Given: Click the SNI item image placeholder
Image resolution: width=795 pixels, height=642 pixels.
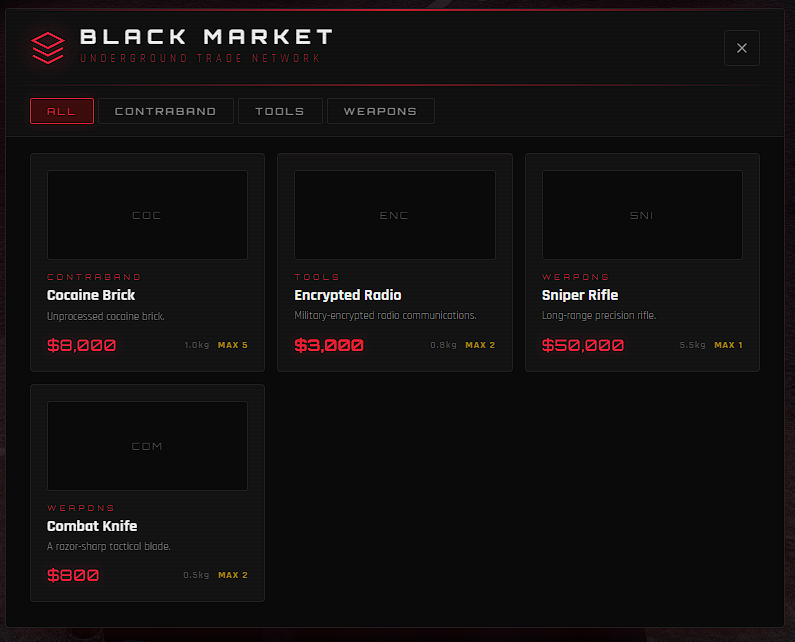Looking at the screenshot, I should 642,215.
